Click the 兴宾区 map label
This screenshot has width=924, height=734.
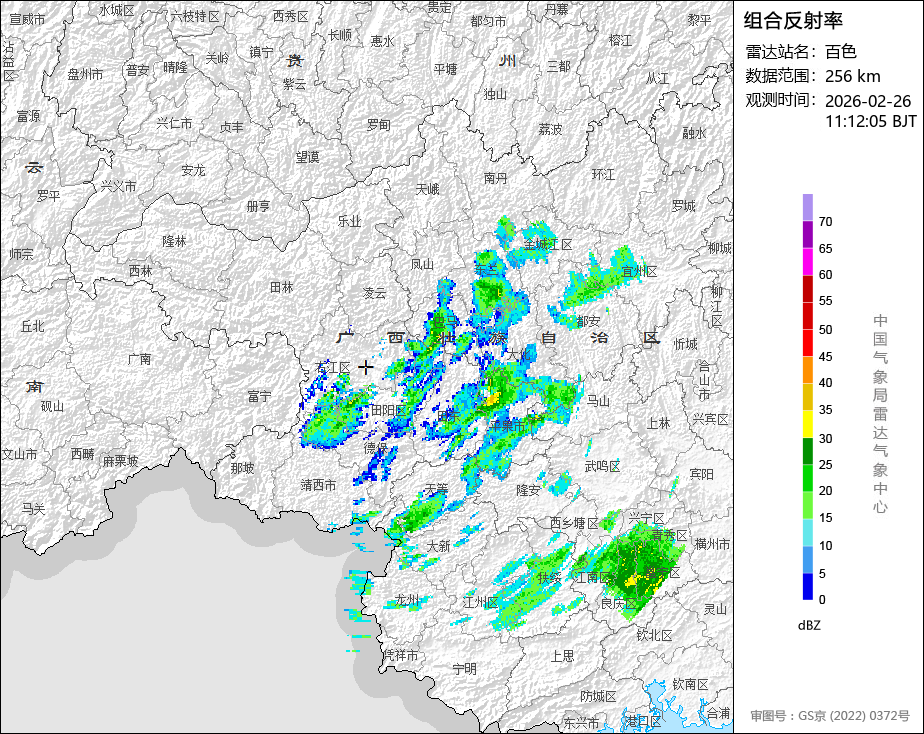pyautogui.click(x=711, y=419)
